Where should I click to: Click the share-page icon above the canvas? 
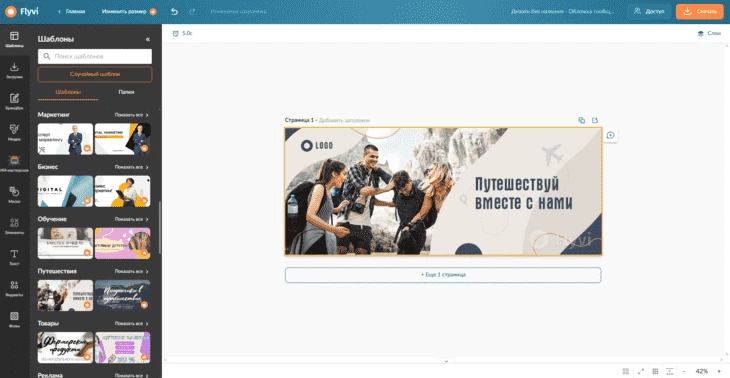tap(595, 120)
